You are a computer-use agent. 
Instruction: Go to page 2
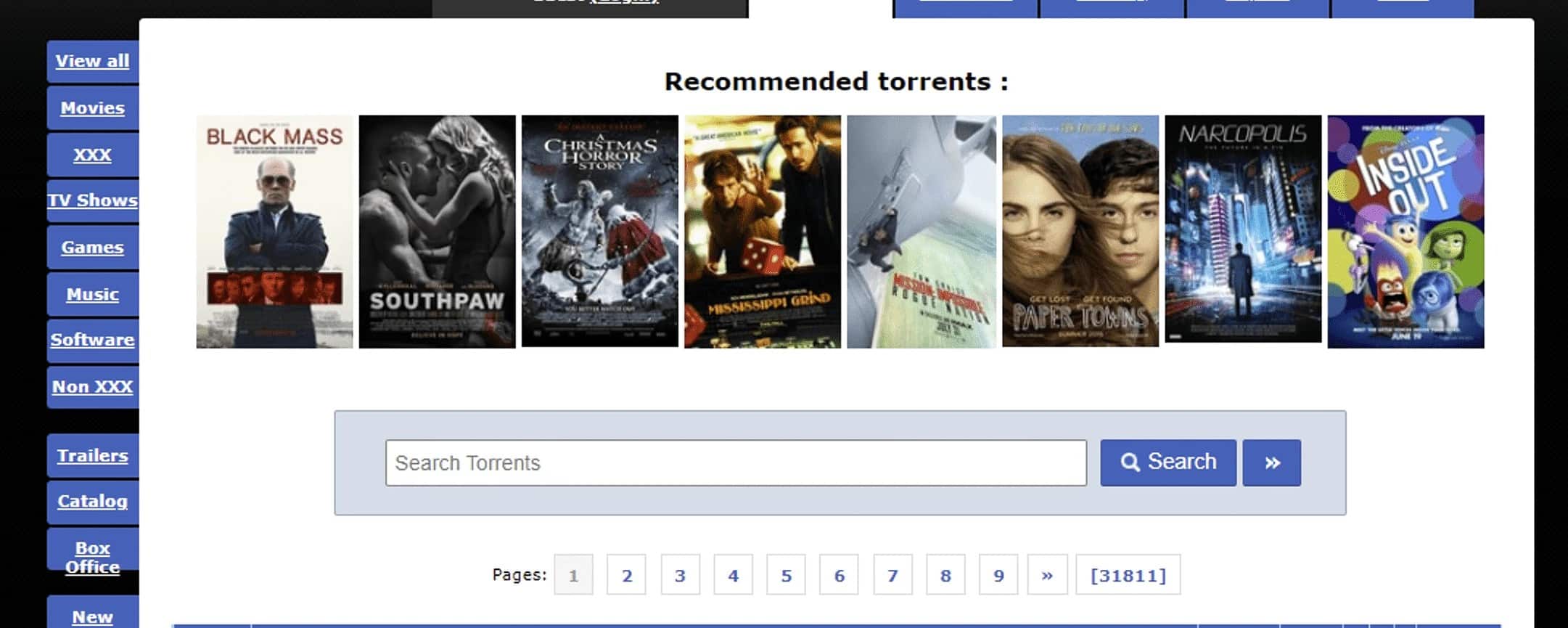tap(627, 575)
